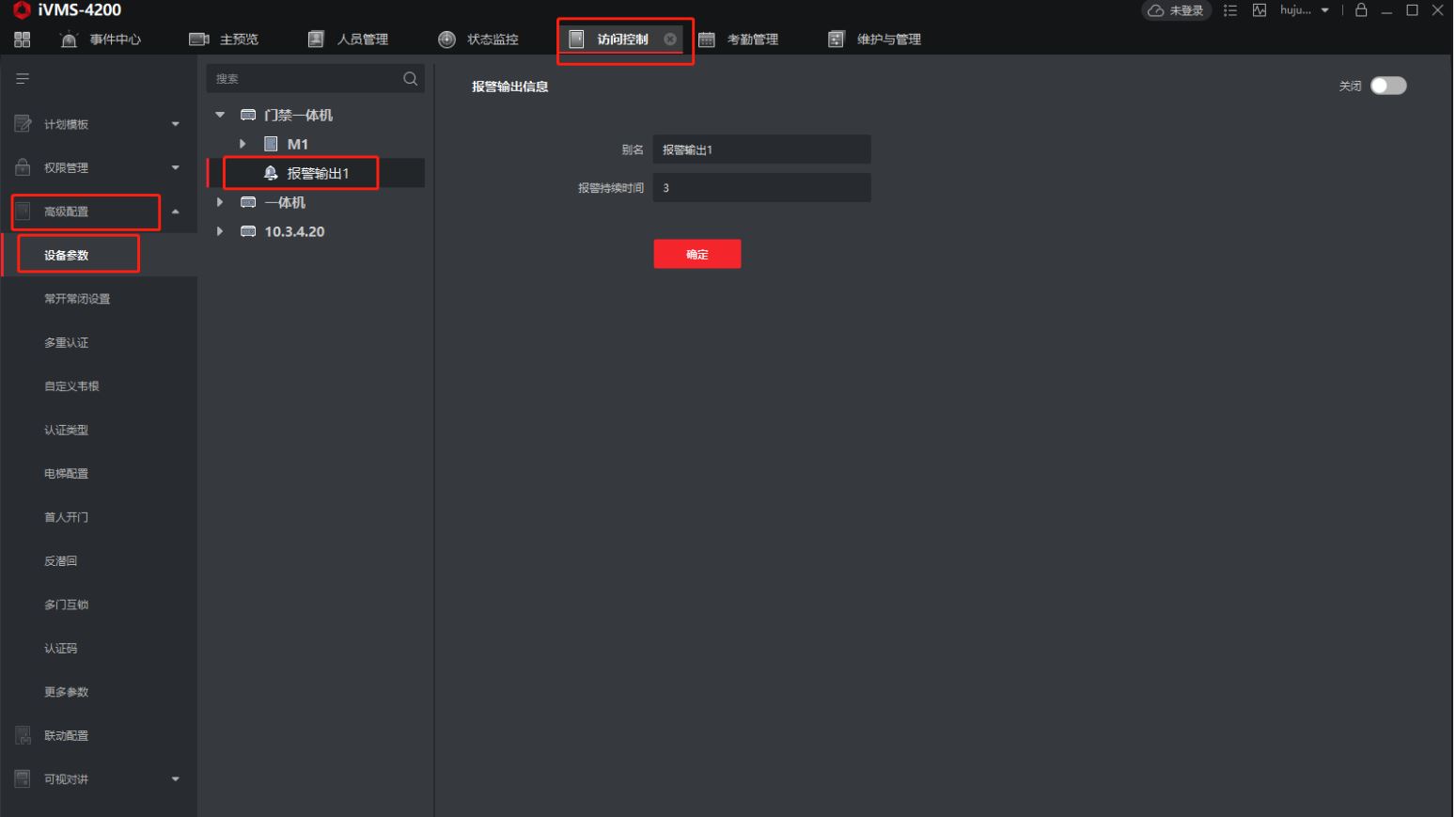1456x817 pixels.
Task: Edit the 别名 field 报警输出1
Action: pyautogui.click(x=761, y=149)
